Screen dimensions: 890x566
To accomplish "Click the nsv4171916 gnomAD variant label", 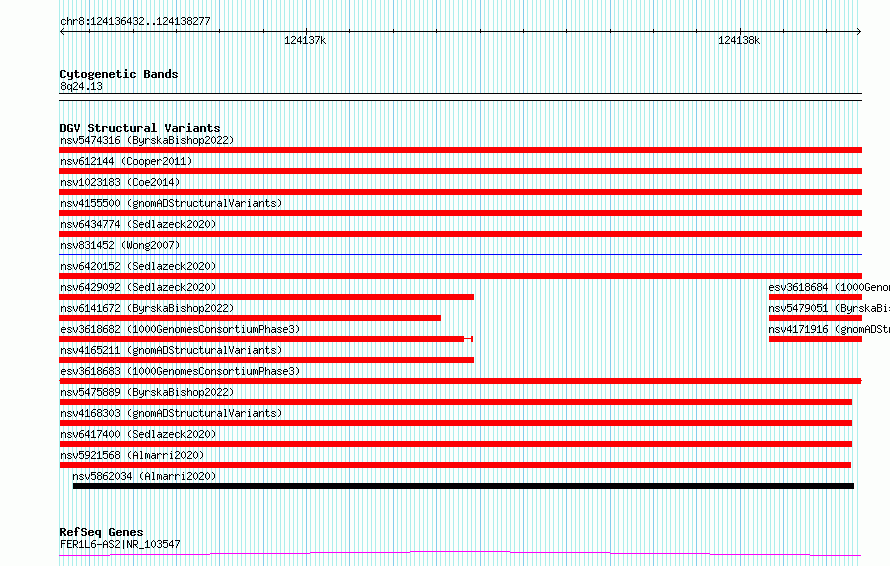I will click(x=829, y=329).
